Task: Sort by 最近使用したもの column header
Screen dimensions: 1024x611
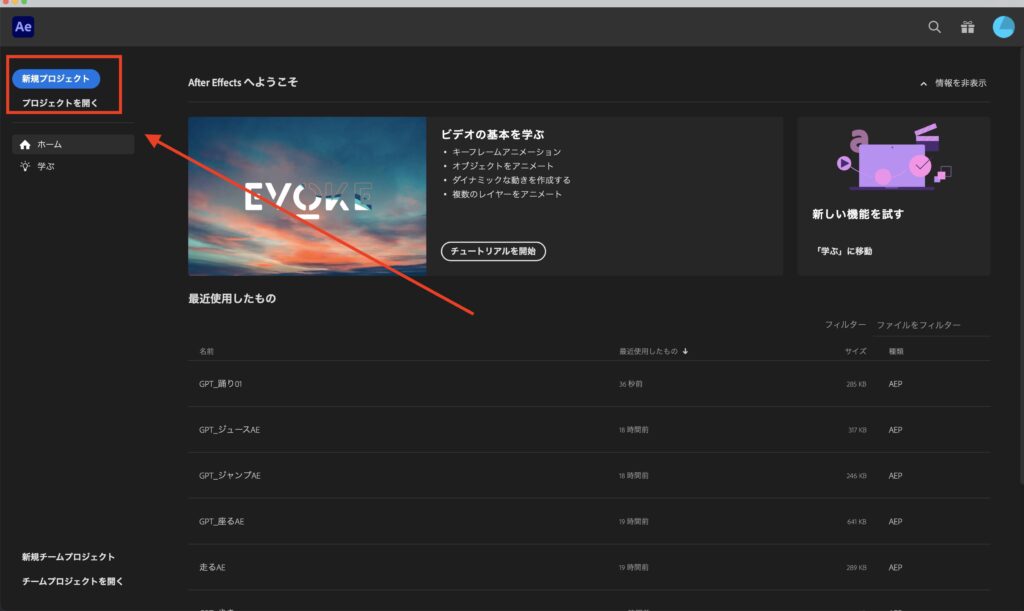Action: pos(653,351)
